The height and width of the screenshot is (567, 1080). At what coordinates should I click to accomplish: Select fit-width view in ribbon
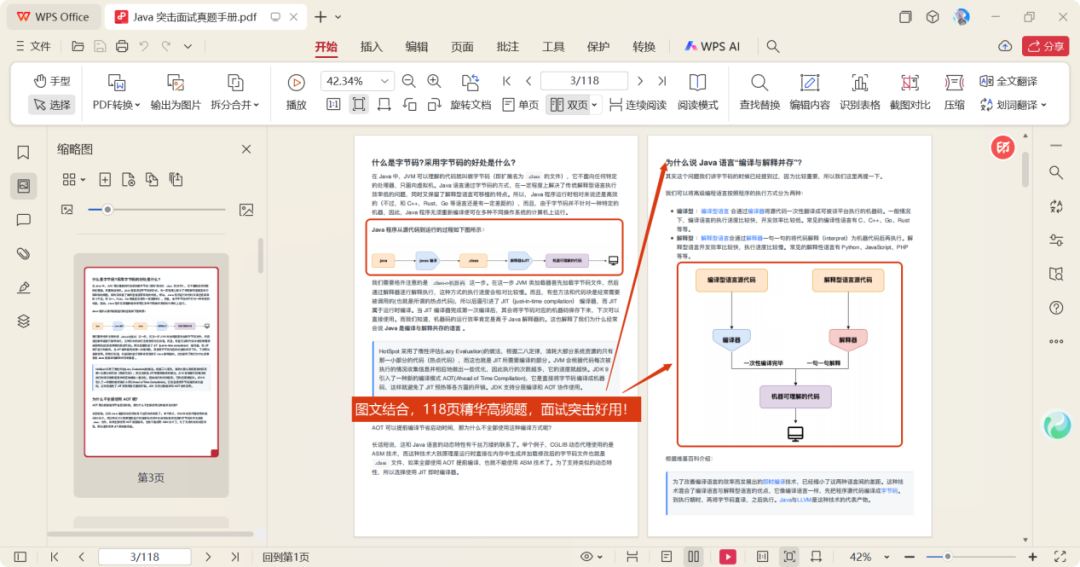pos(384,105)
